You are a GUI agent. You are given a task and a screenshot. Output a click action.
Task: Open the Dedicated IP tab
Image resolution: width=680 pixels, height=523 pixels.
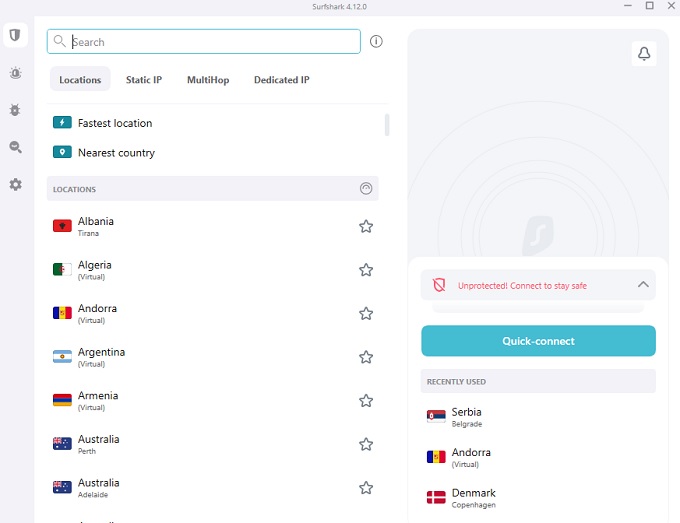coord(281,79)
